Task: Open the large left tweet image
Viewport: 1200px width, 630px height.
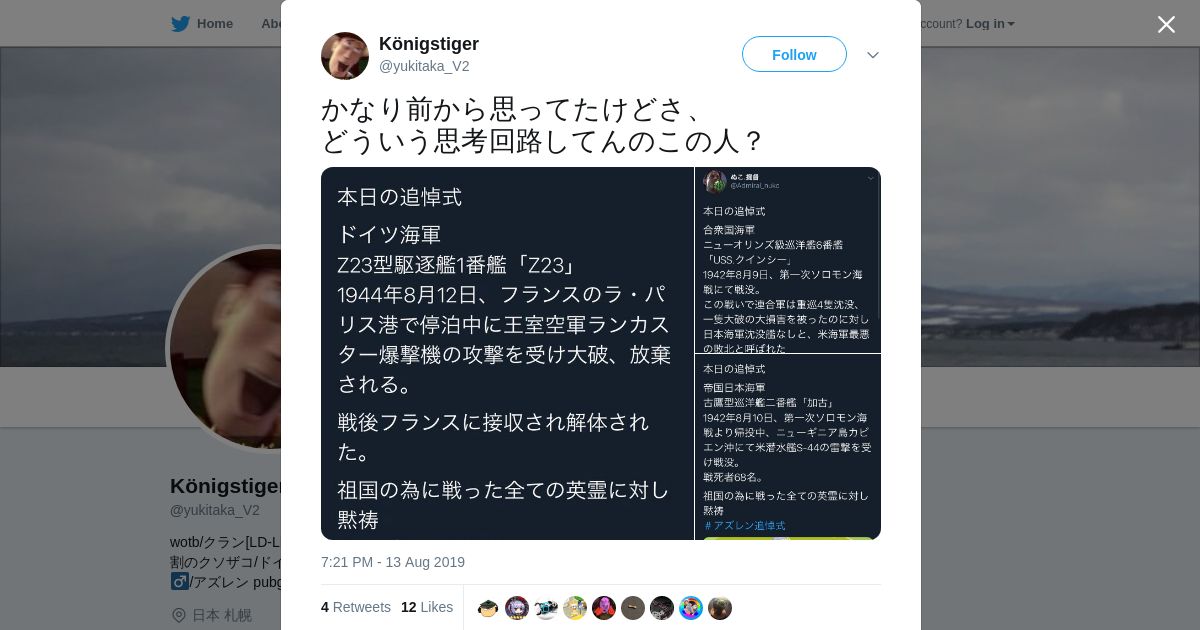Action: point(507,353)
